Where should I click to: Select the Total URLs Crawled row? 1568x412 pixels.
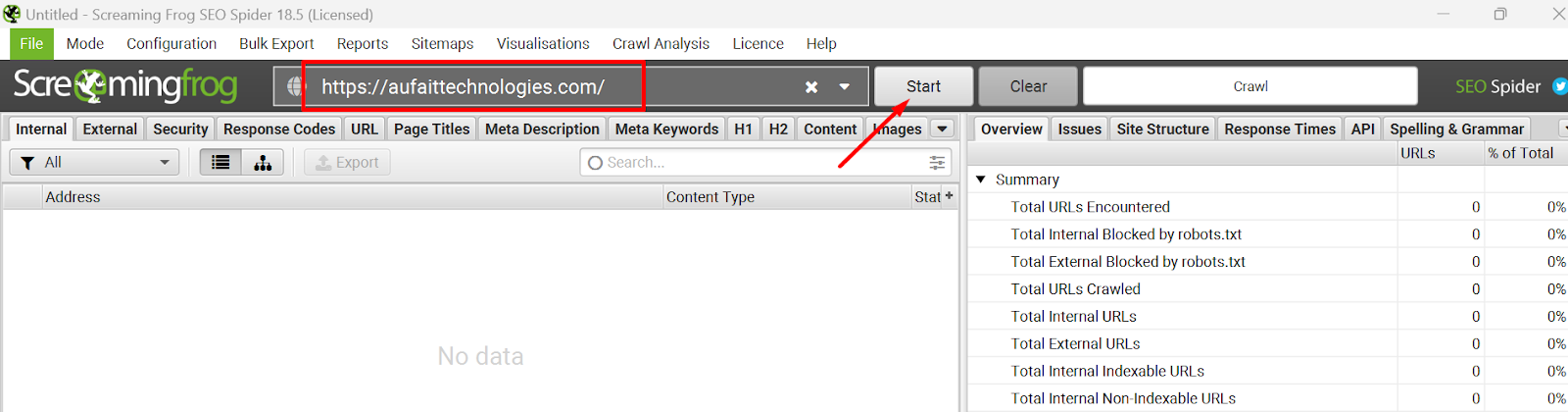(x=1268, y=289)
